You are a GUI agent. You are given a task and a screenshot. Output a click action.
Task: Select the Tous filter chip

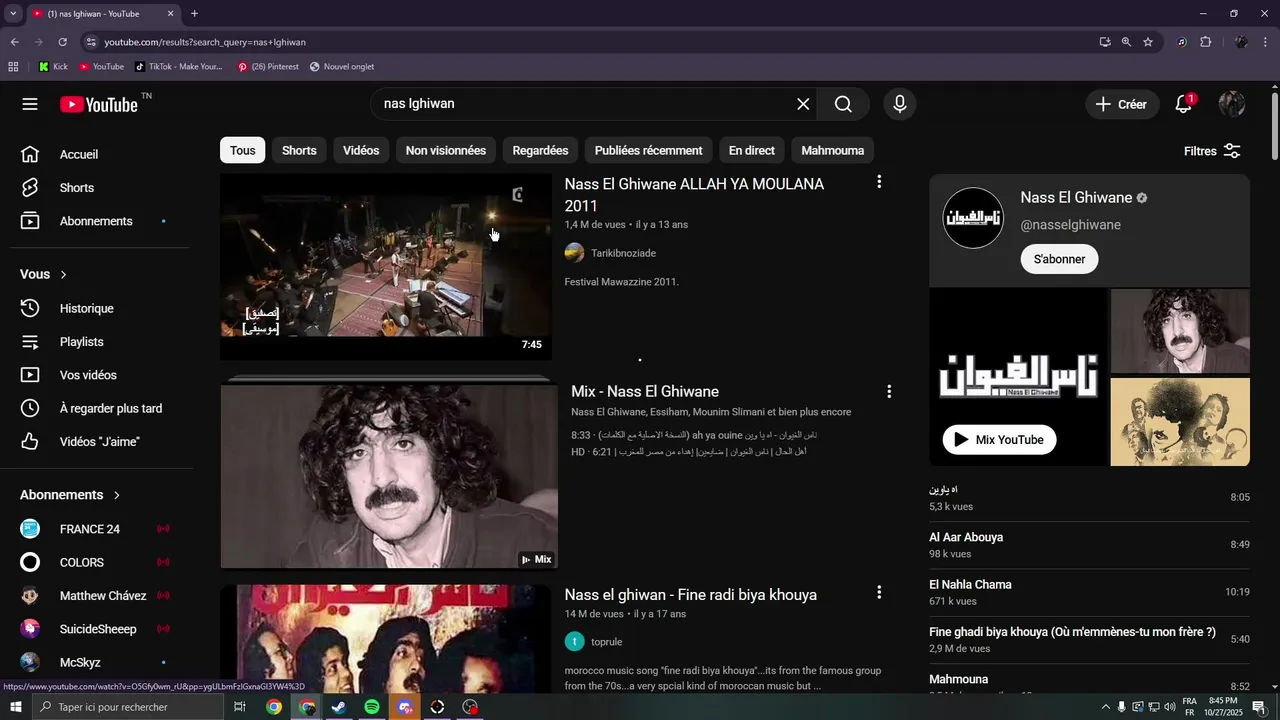coord(242,150)
